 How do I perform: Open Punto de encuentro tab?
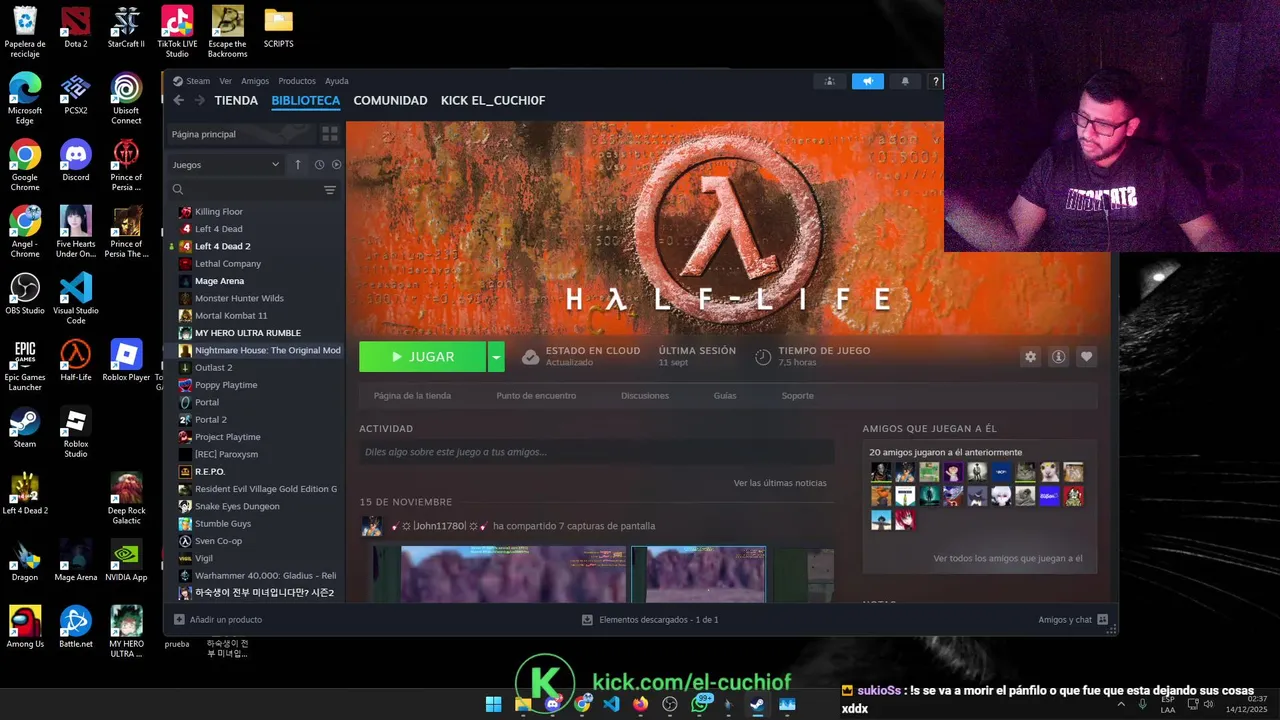coord(536,396)
